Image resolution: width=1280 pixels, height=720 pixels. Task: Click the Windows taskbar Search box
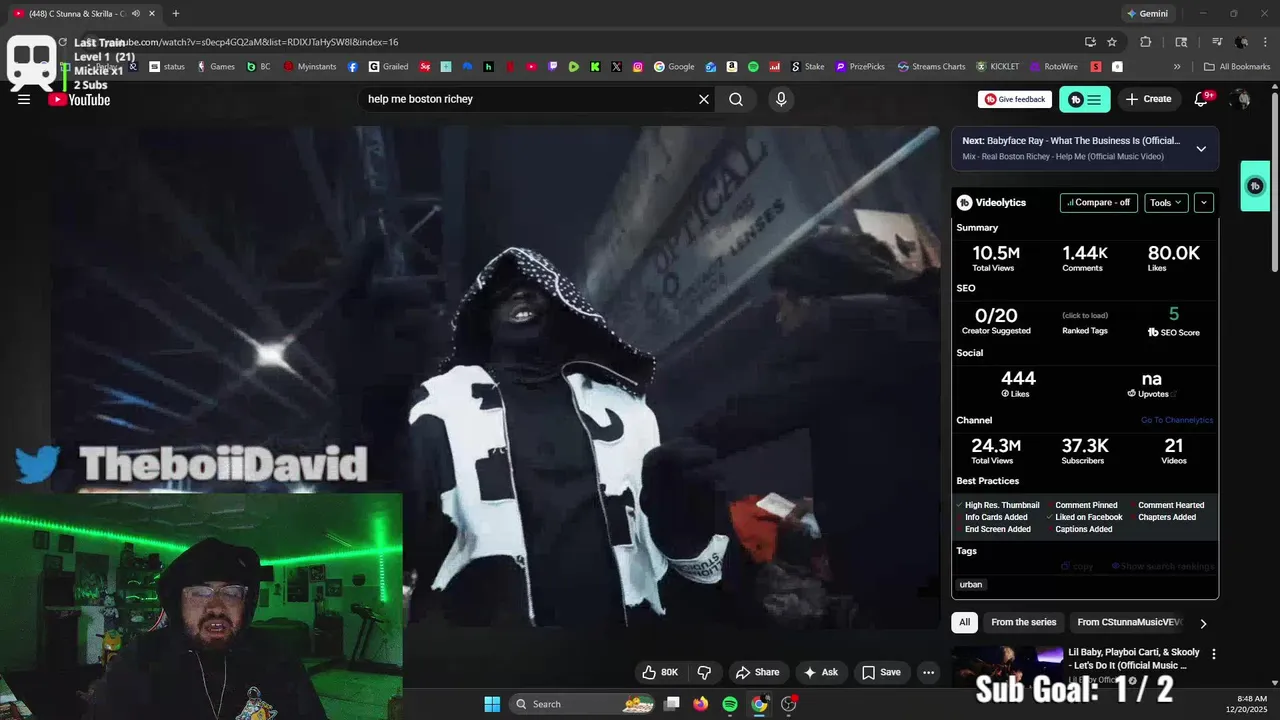click(x=584, y=704)
